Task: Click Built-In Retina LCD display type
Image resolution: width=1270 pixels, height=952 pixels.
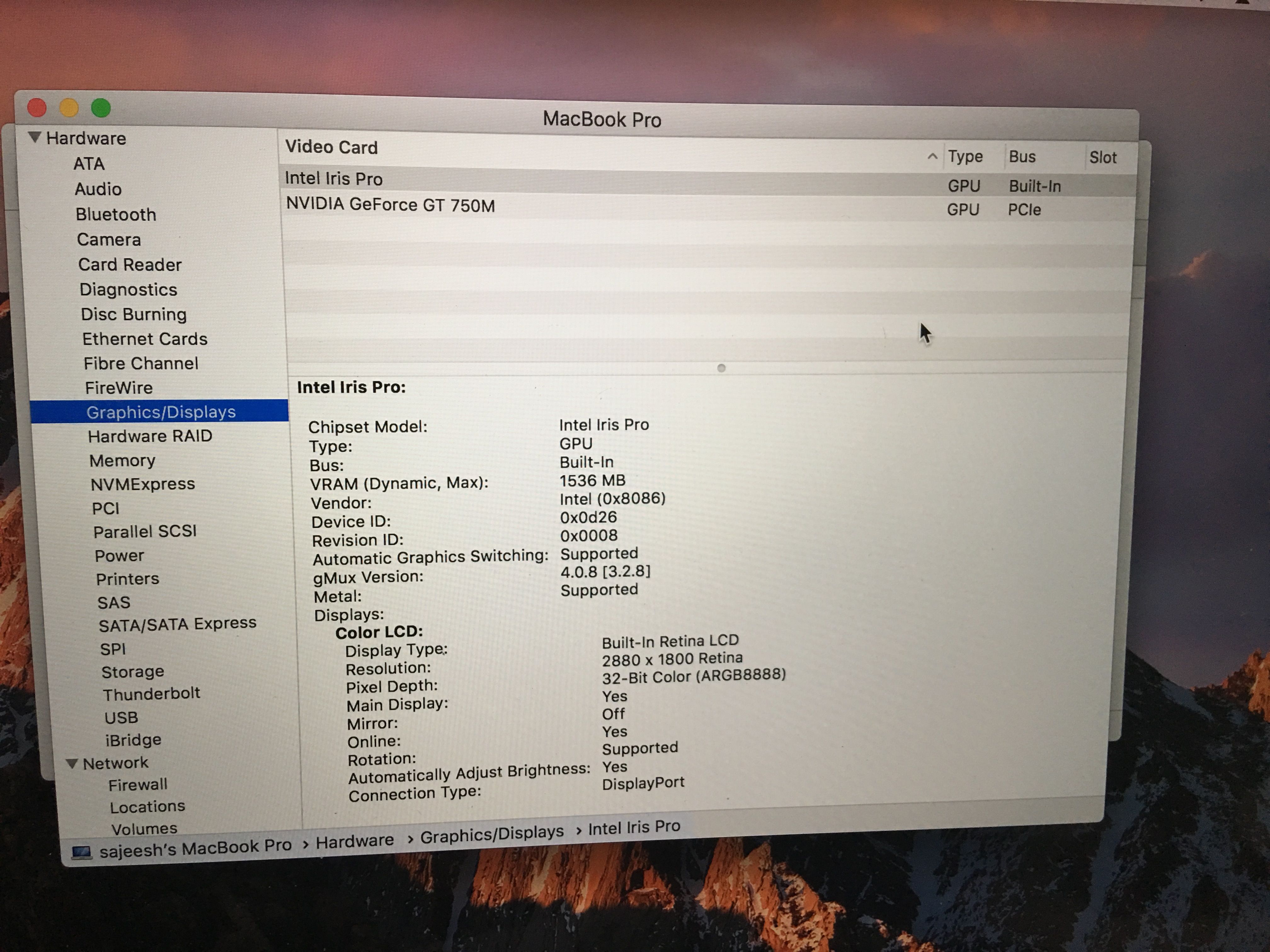Action: [670, 642]
